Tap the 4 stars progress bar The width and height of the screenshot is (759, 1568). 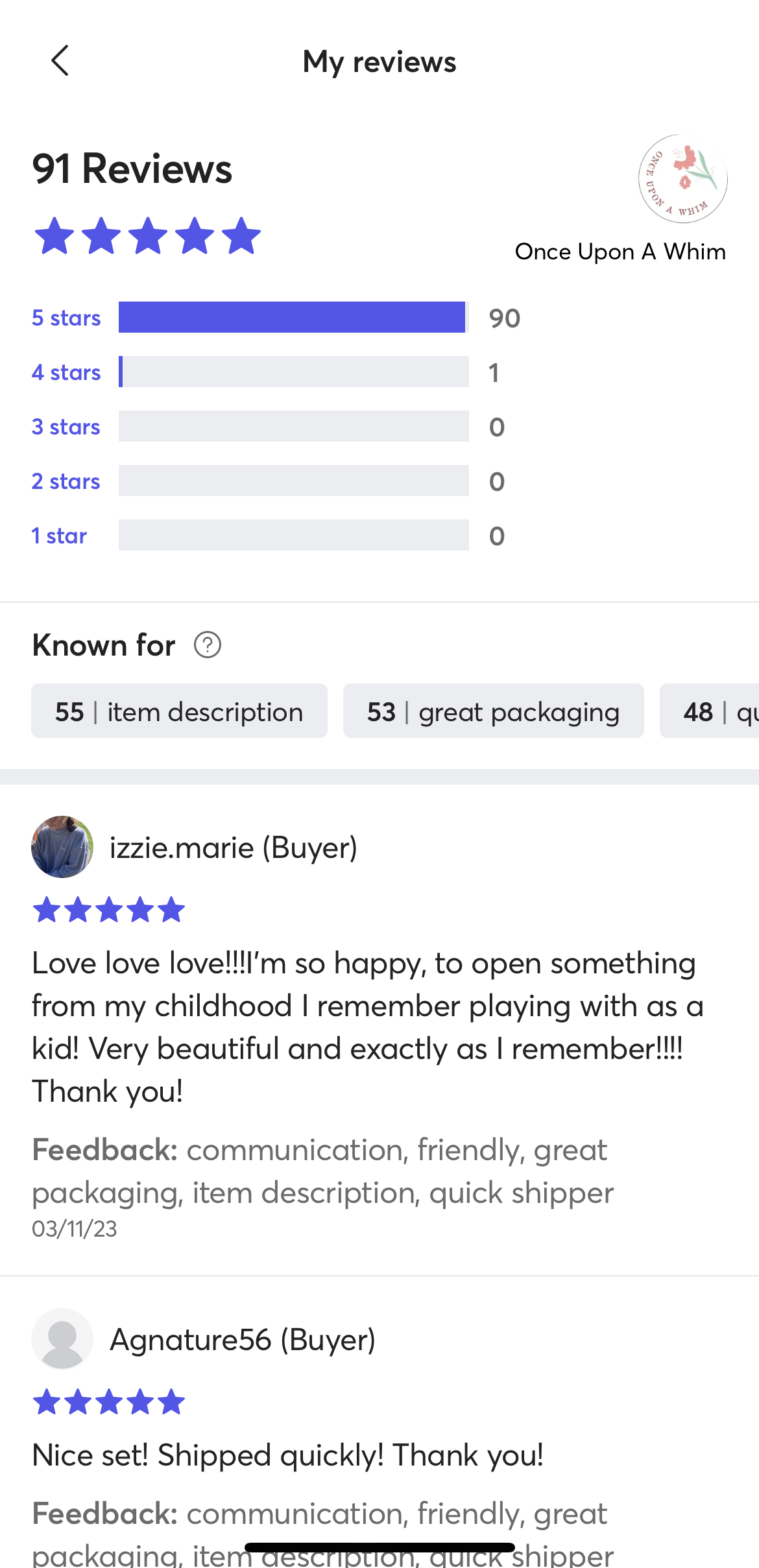[x=294, y=372]
